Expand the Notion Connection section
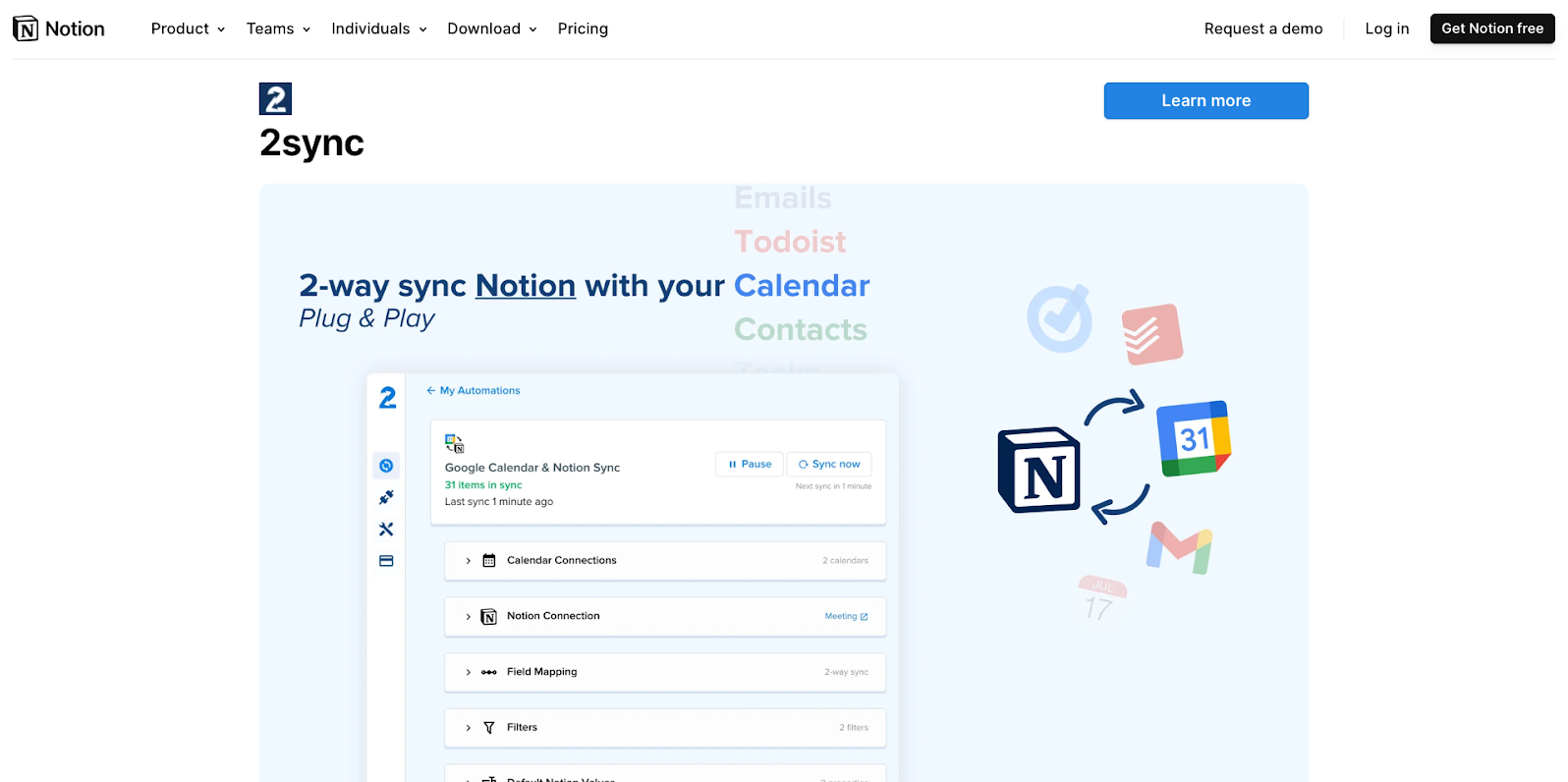Viewport: 1568px width, 782px height. 468,617
